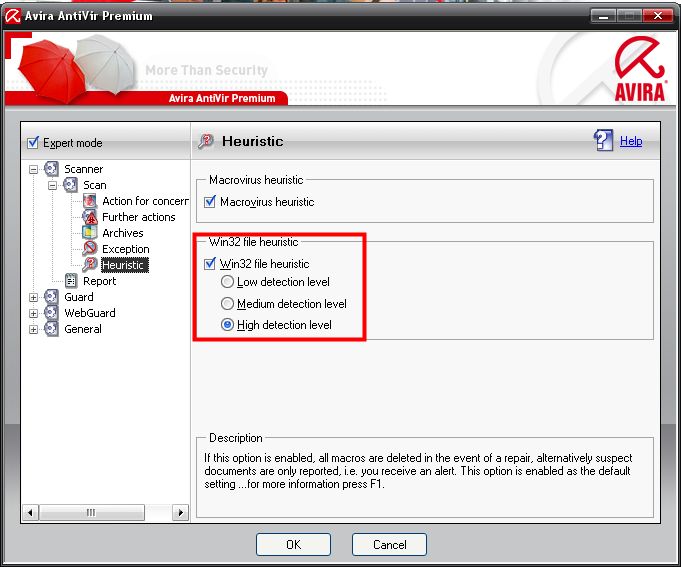
Task: Disable the Win32 file heuristic checkbox
Action: click(x=210, y=264)
